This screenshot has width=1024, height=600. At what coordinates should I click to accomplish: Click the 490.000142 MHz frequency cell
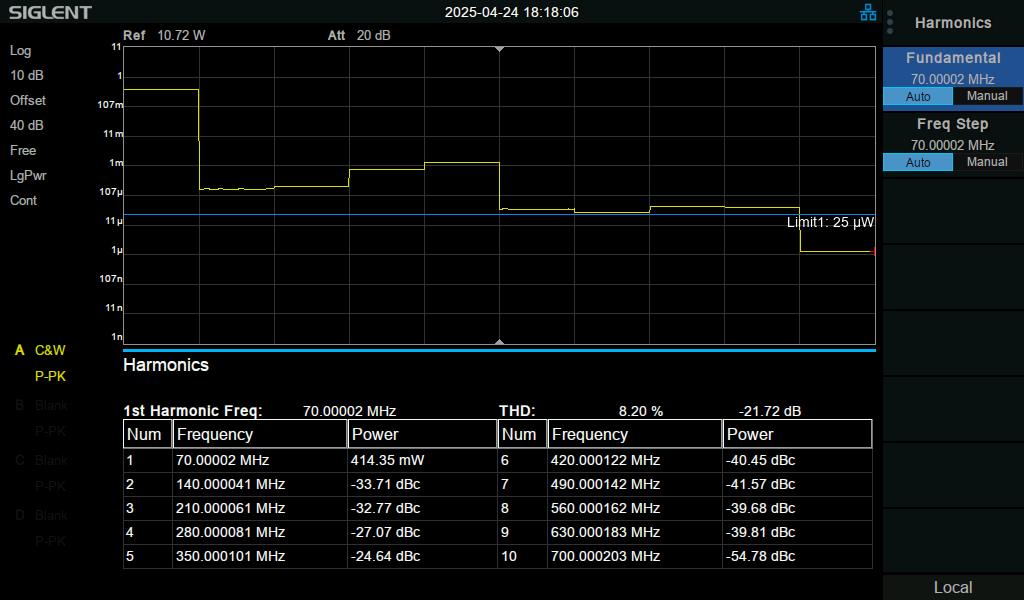tap(635, 484)
